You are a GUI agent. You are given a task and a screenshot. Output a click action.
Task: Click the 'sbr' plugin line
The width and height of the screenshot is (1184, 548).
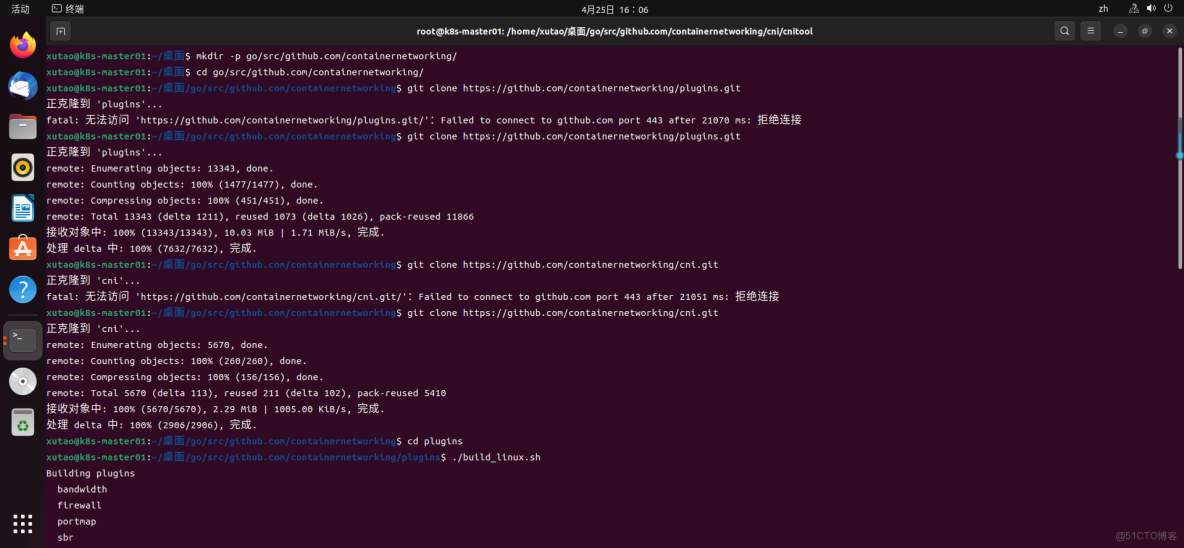66,538
